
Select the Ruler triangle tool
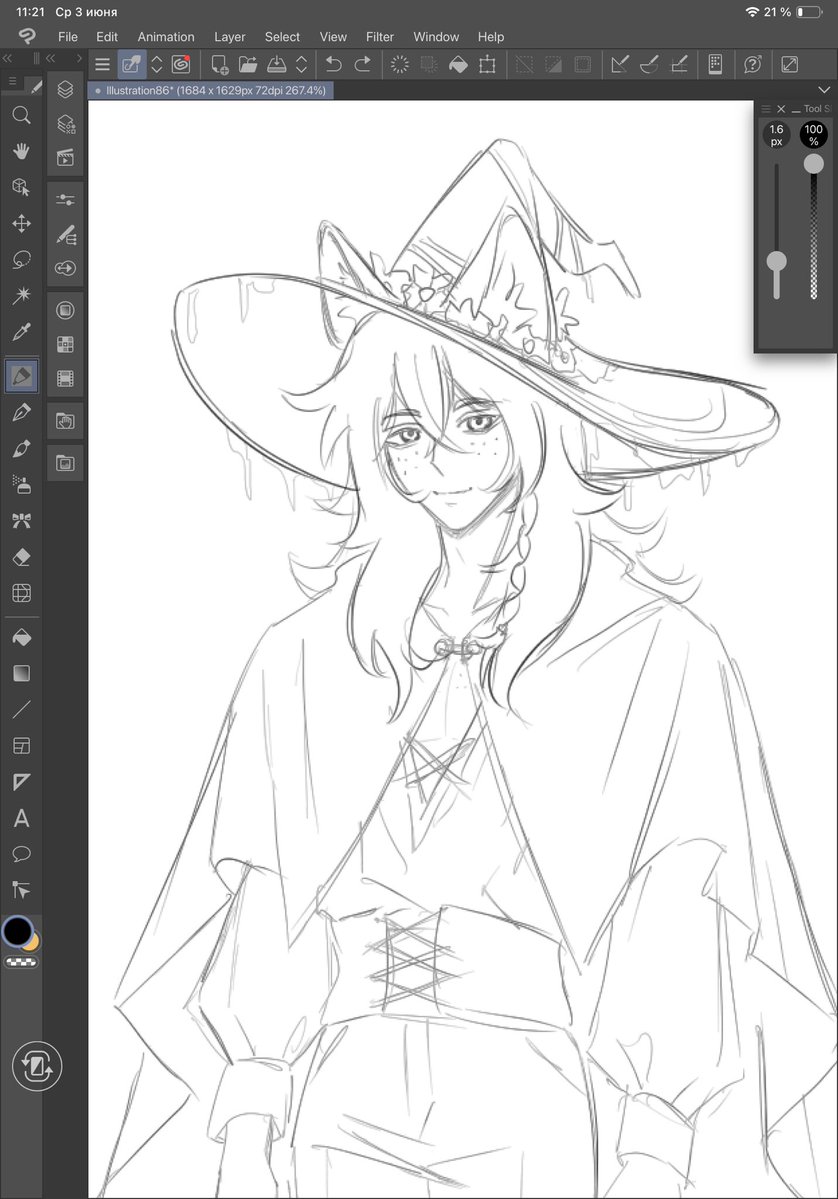coord(21,781)
